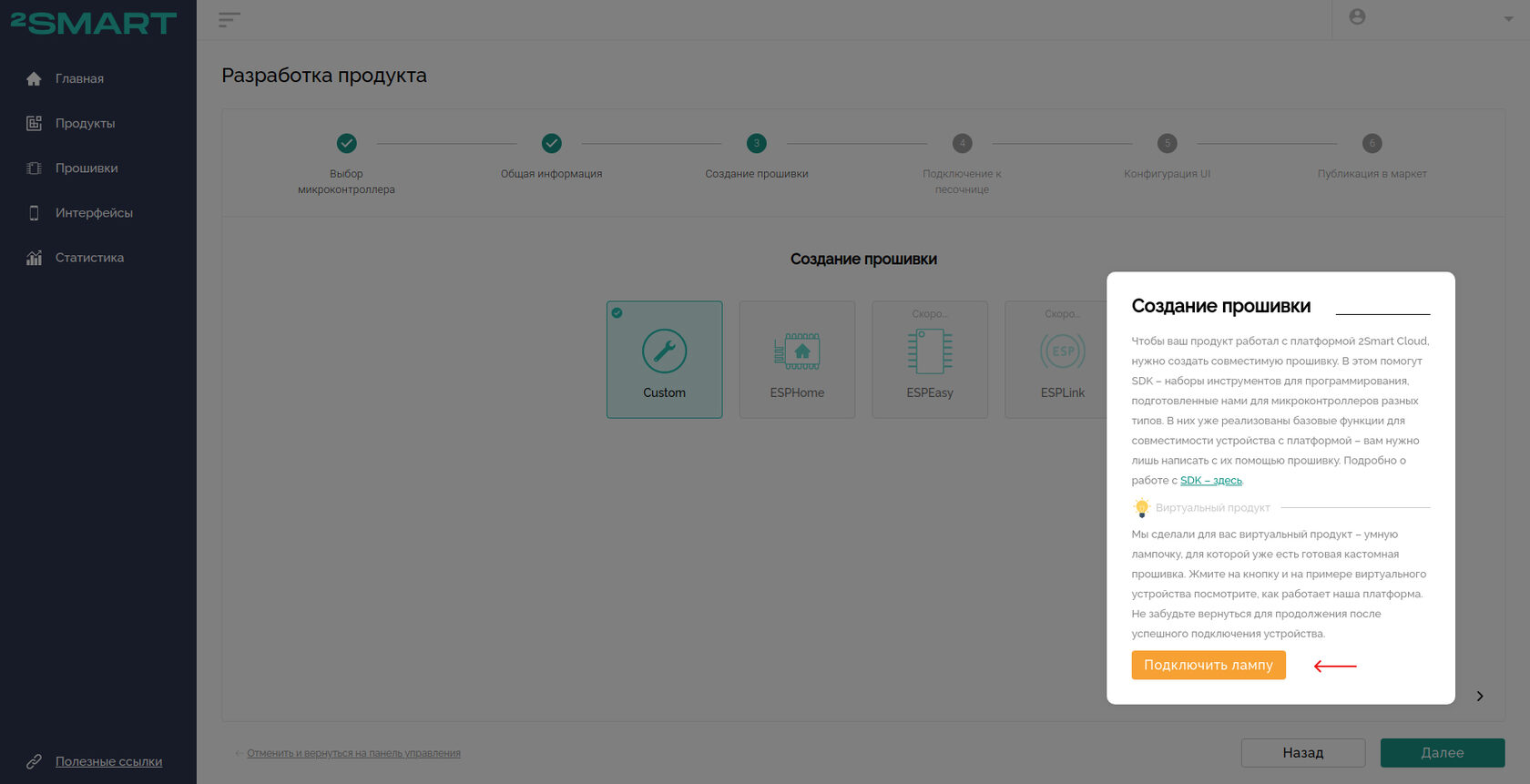The image size is (1530, 784).
Task: Click the ESPEasy chip icon
Action: click(x=930, y=351)
